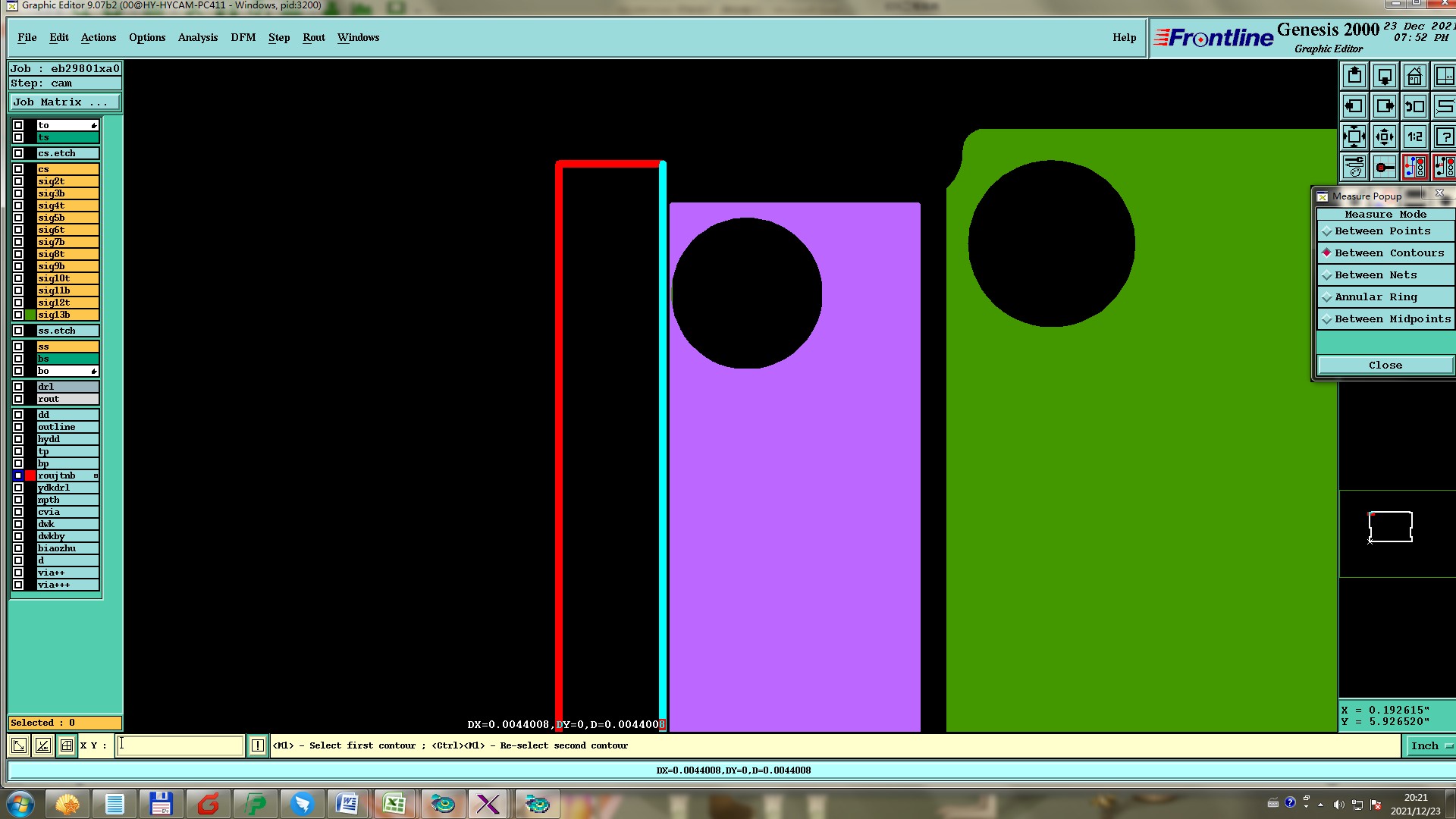The width and height of the screenshot is (1456, 819).
Task: Click the X Y coordinate input field
Action: click(180, 745)
